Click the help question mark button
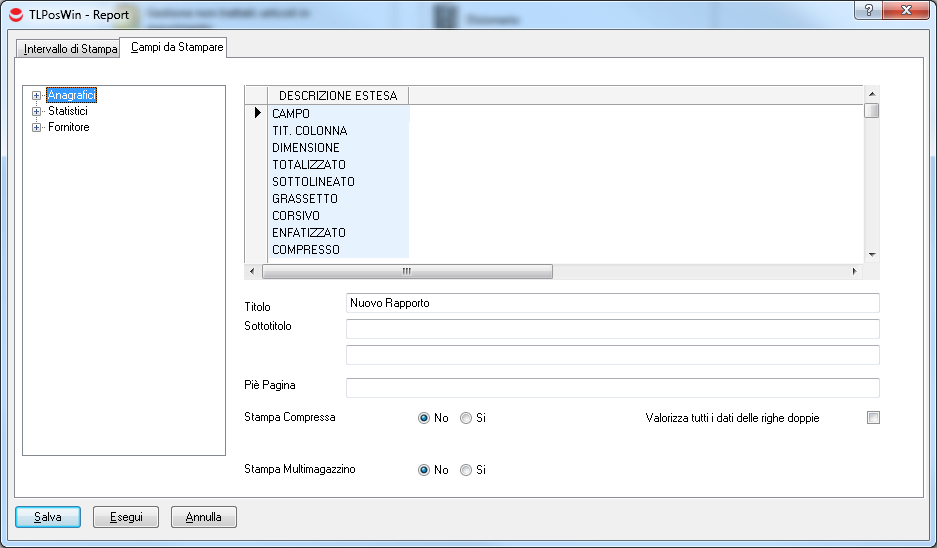Image resolution: width=937 pixels, height=548 pixels. [x=869, y=10]
